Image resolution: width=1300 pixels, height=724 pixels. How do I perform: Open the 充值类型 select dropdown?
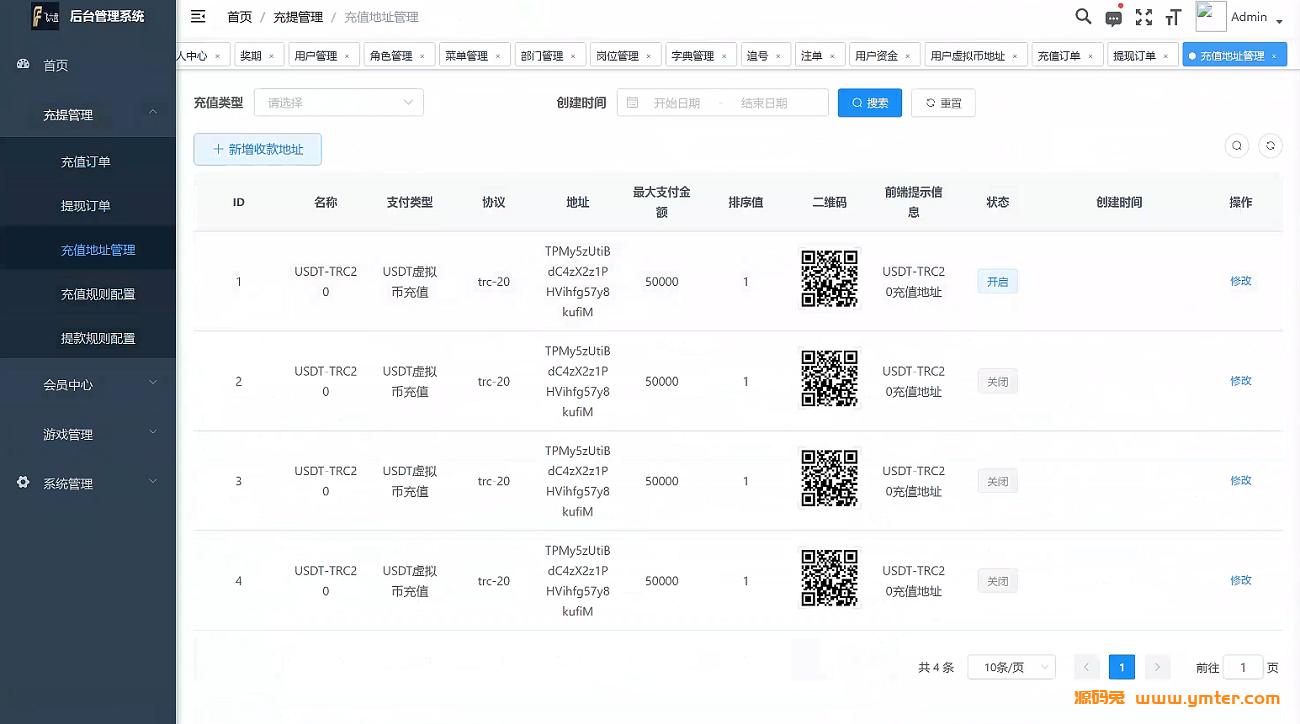coord(339,103)
